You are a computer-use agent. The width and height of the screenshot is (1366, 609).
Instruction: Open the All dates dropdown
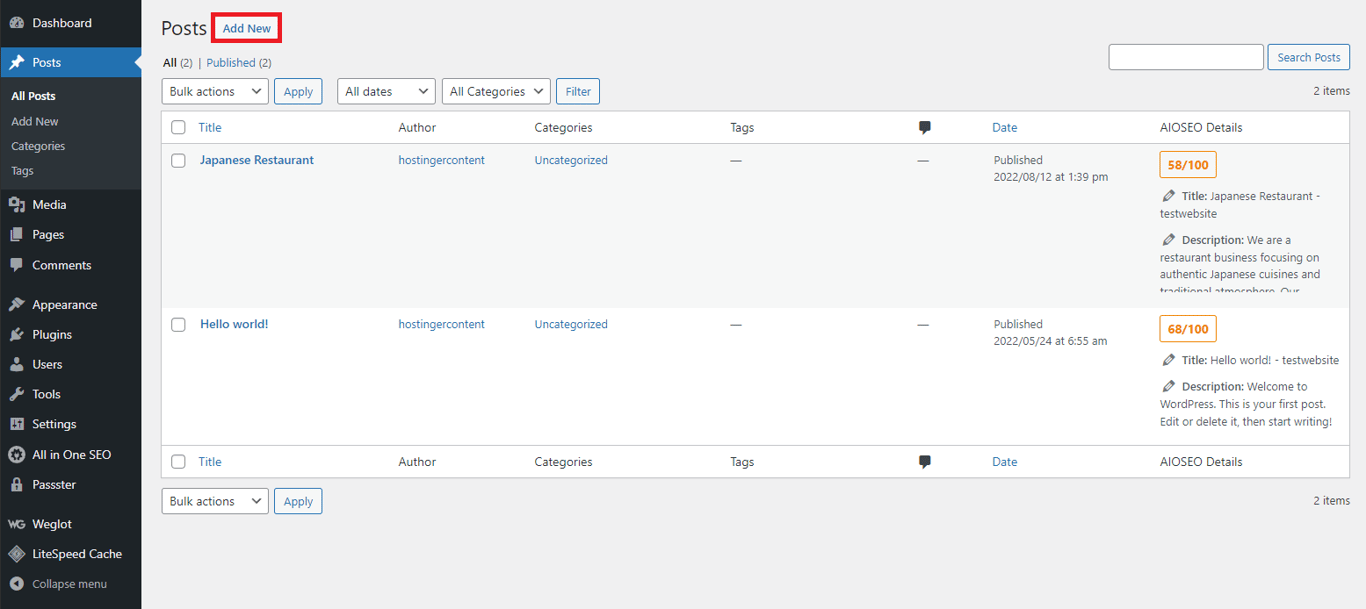pyautogui.click(x=386, y=91)
